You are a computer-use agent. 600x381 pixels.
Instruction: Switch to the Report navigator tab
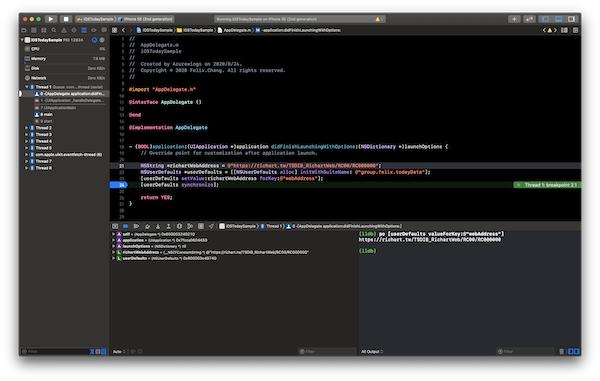[x=104, y=30]
